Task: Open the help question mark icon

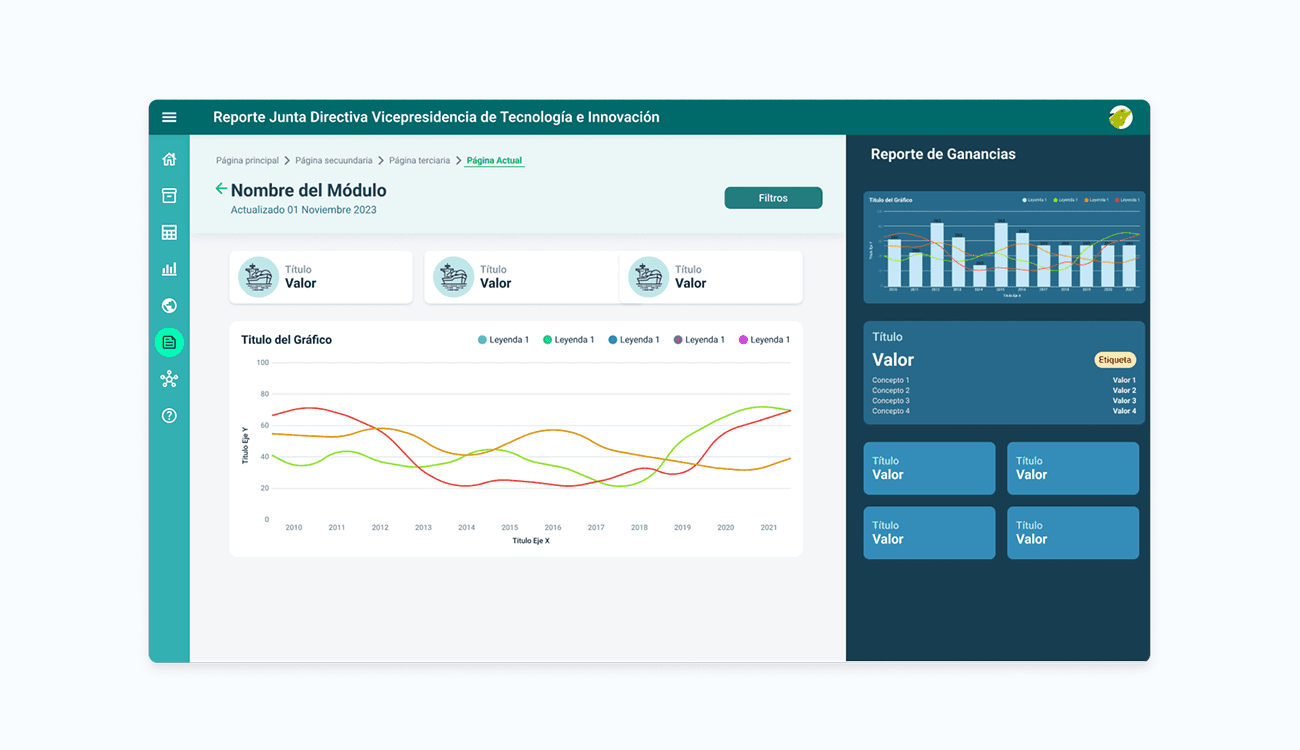Action: (169, 416)
